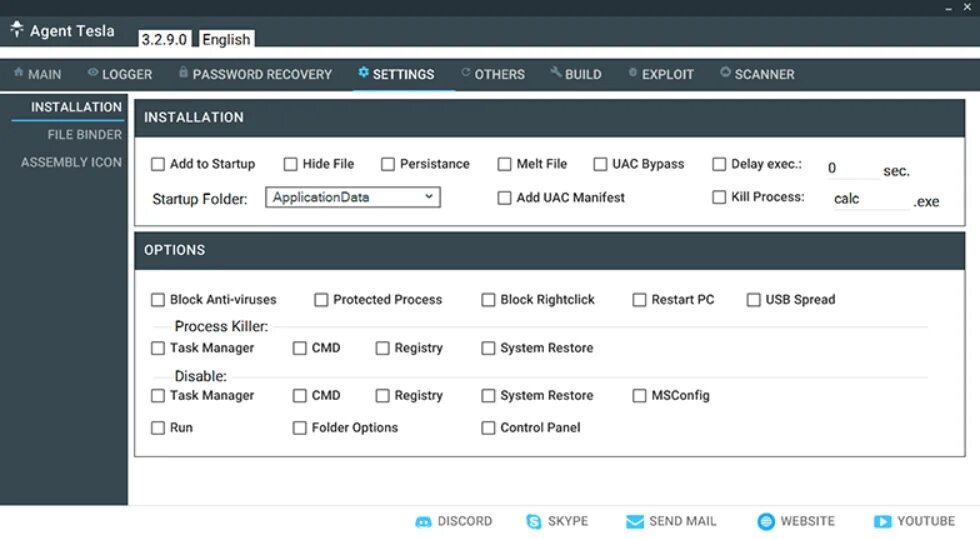Screen dimensions: 980x539
Task: Click the Kill Process name field
Action: pyautogui.click(x=870, y=199)
